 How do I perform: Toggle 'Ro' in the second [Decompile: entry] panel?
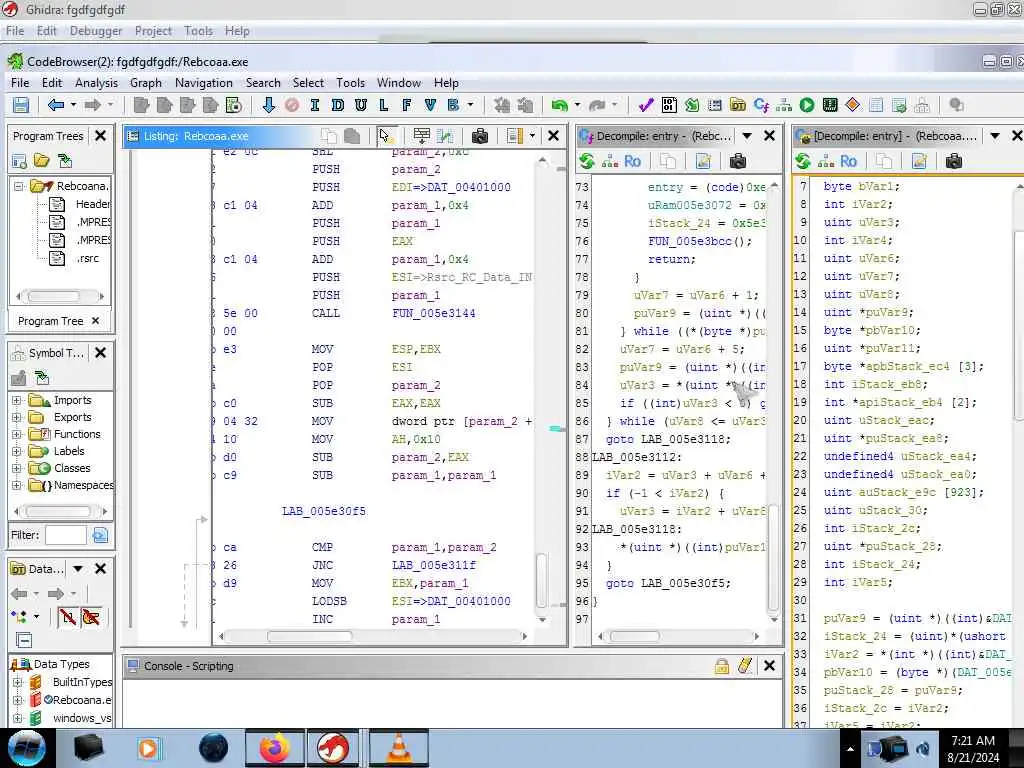pyautogui.click(x=848, y=161)
